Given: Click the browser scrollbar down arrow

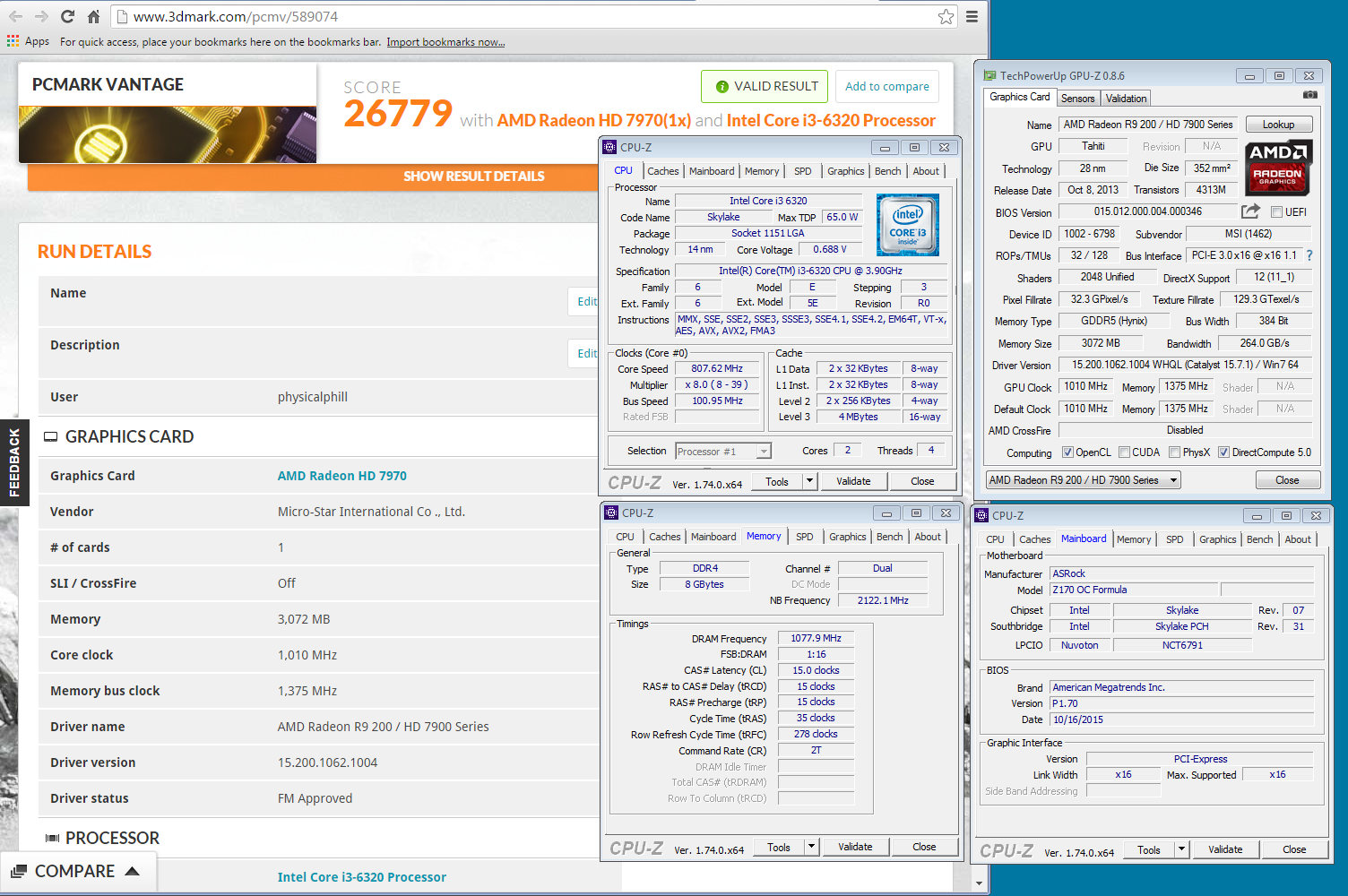Looking at the screenshot, I should coord(979,883).
